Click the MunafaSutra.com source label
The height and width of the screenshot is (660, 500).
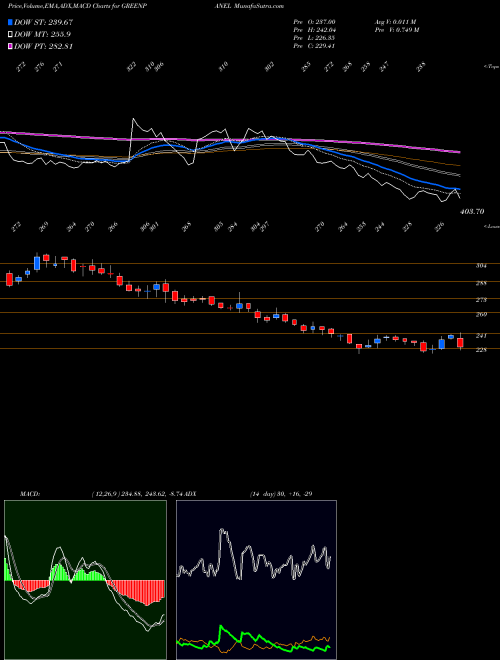pos(260,6)
